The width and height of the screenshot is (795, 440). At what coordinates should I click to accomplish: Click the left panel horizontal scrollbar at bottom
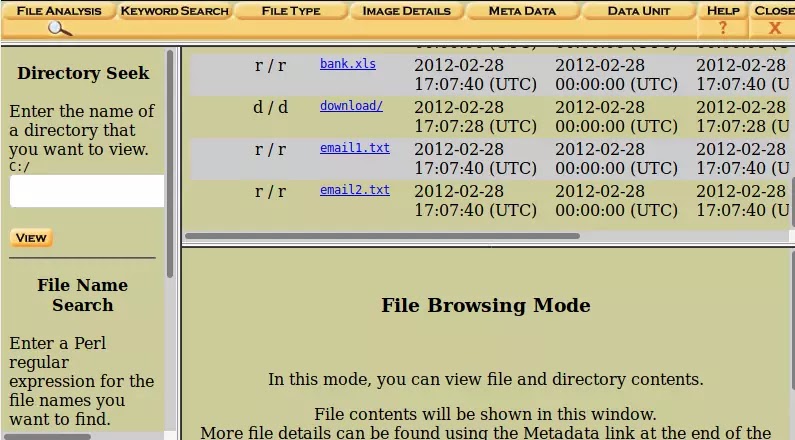pyautogui.click(x=46, y=436)
